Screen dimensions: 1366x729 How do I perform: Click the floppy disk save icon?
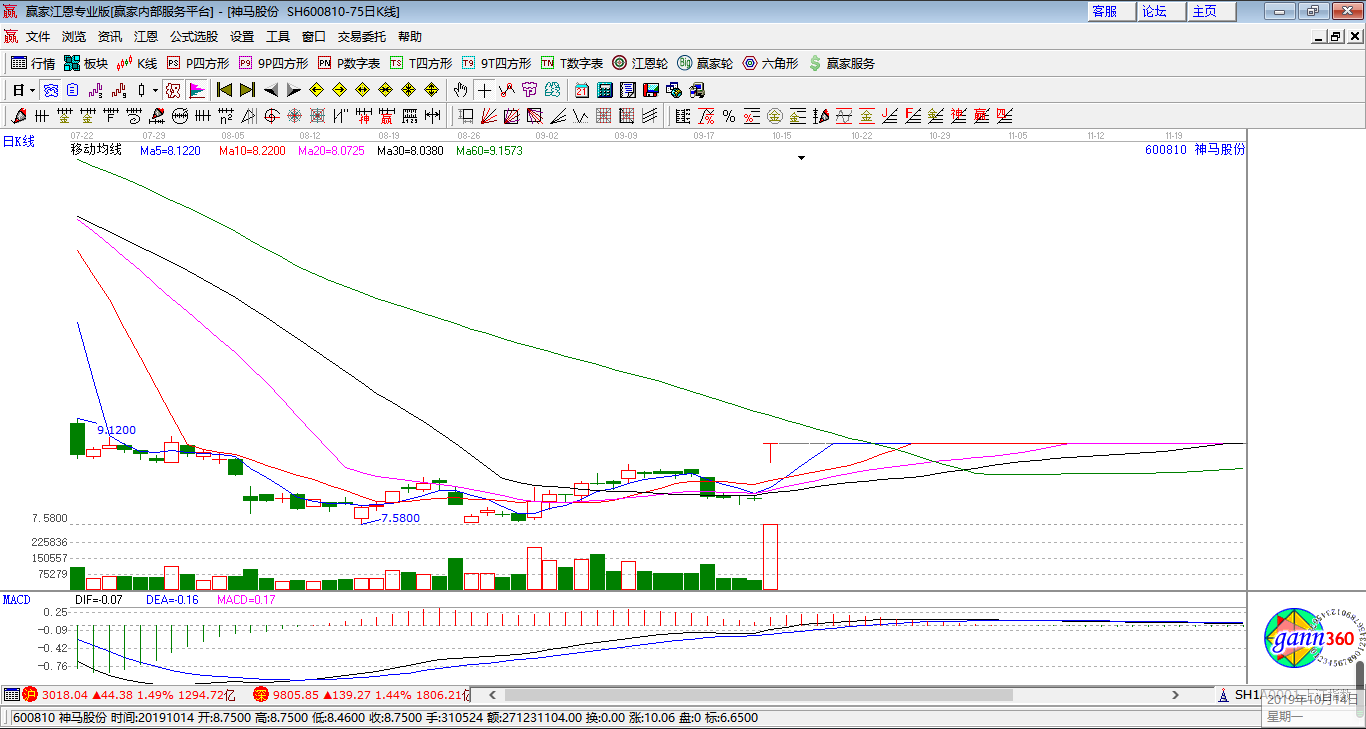(x=651, y=90)
